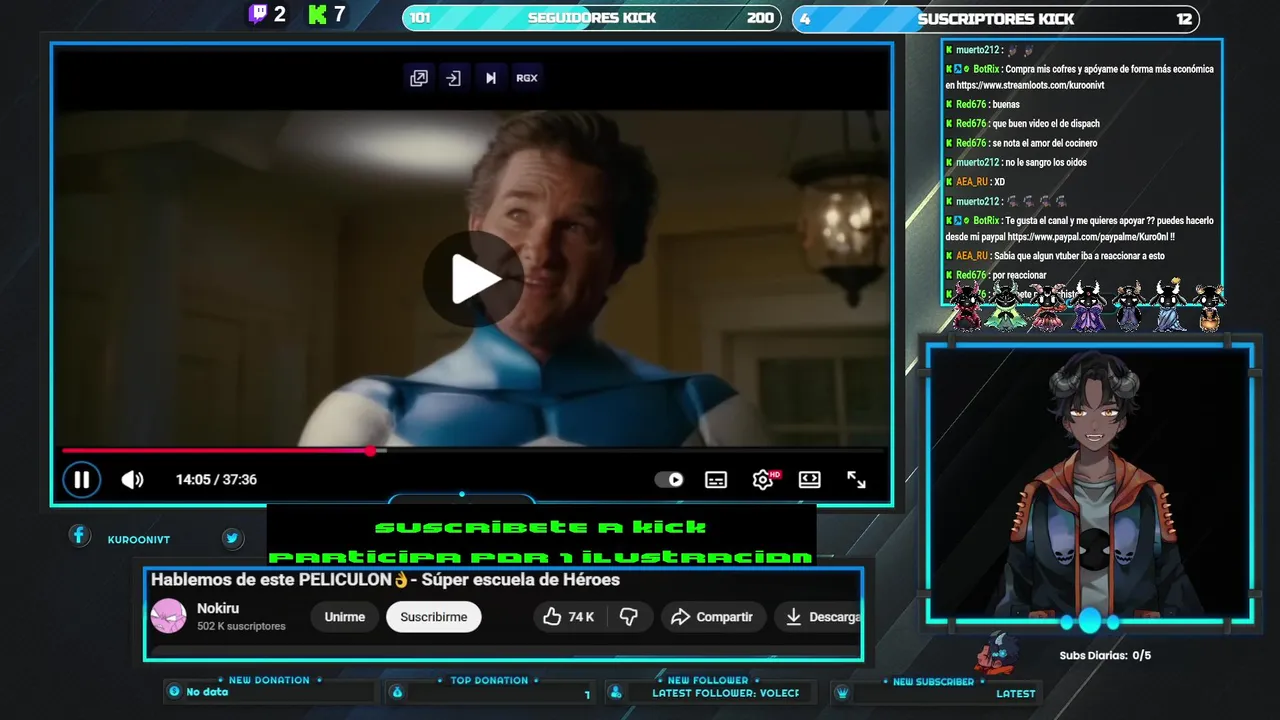The height and width of the screenshot is (720, 1280).
Task: Toggle theater mode in the player
Action: click(810, 480)
